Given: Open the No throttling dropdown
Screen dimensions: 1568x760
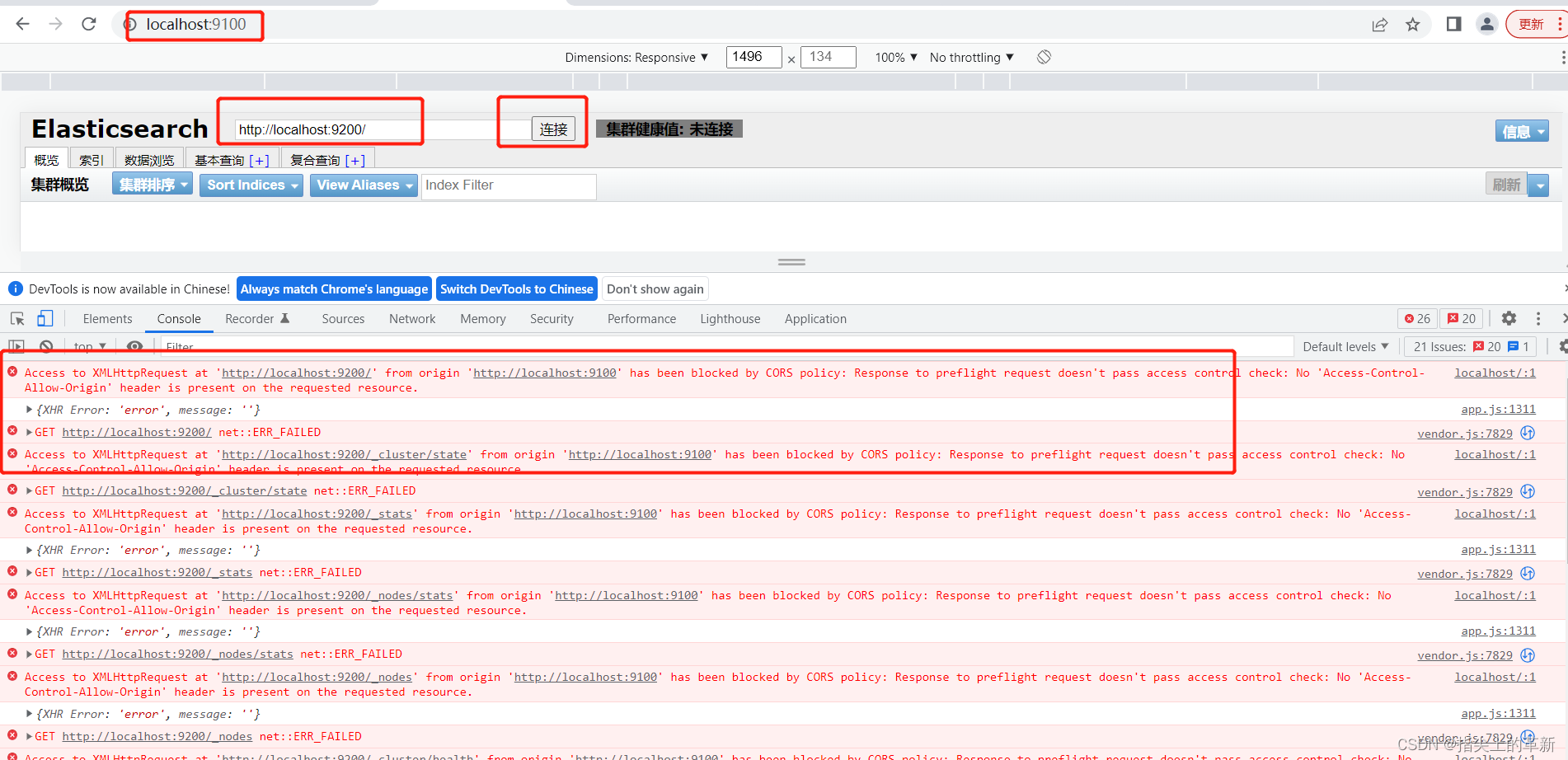Looking at the screenshot, I should [x=972, y=58].
